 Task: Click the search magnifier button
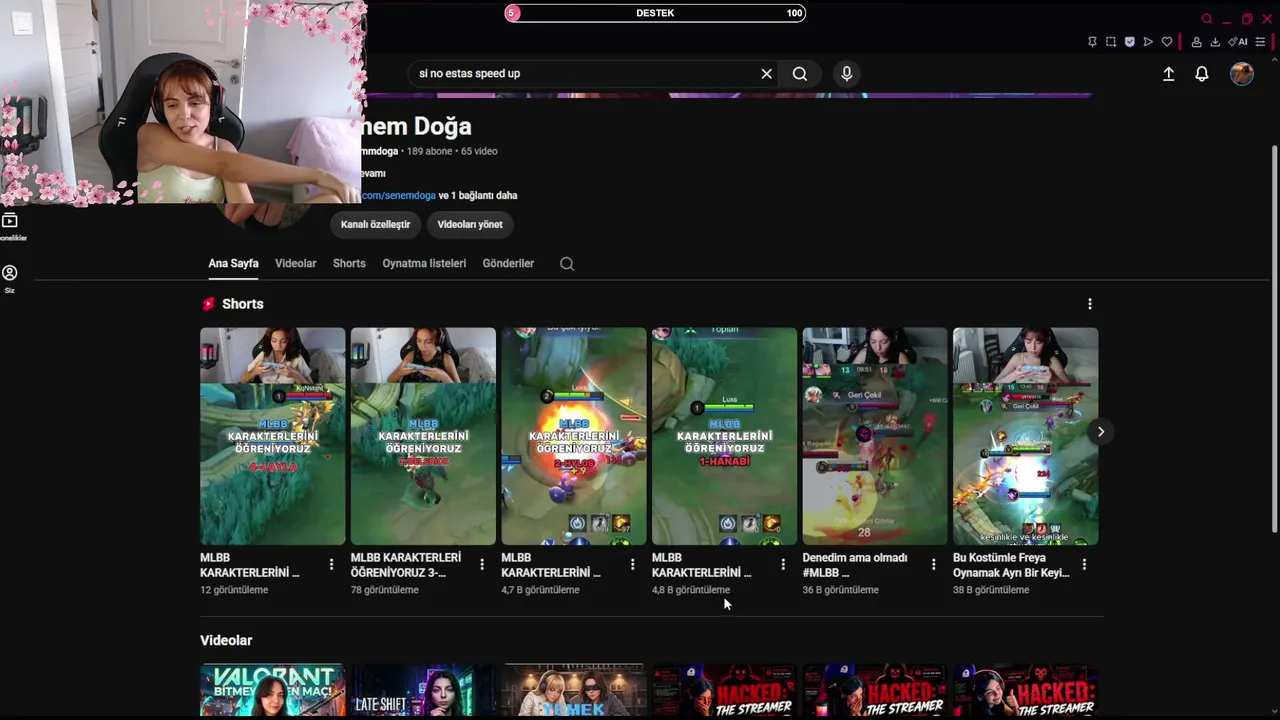point(800,73)
